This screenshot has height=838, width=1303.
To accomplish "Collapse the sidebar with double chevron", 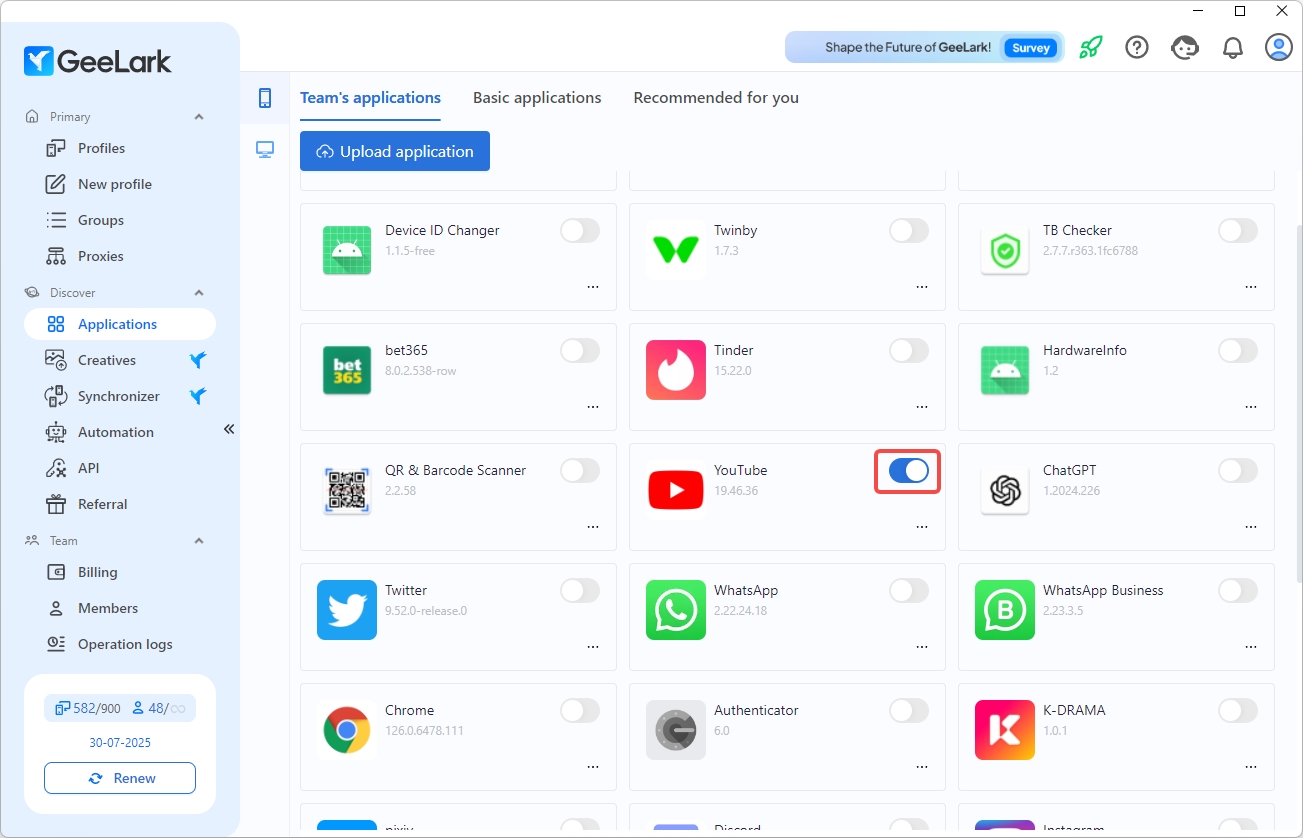I will pyautogui.click(x=228, y=429).
